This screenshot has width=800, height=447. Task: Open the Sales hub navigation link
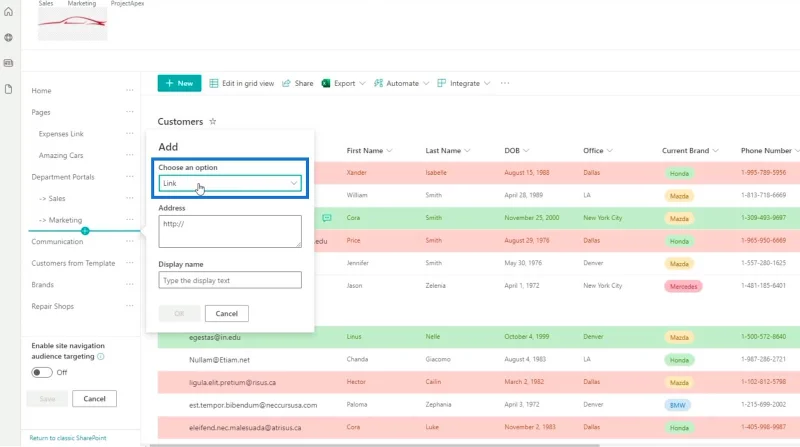46,3
